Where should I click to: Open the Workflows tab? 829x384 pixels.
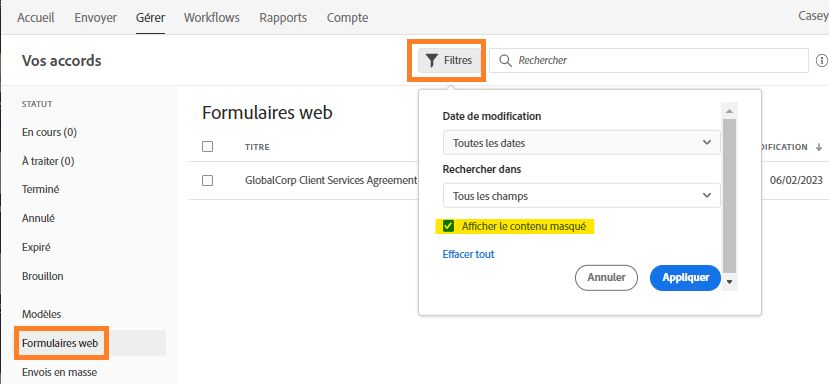211,17
